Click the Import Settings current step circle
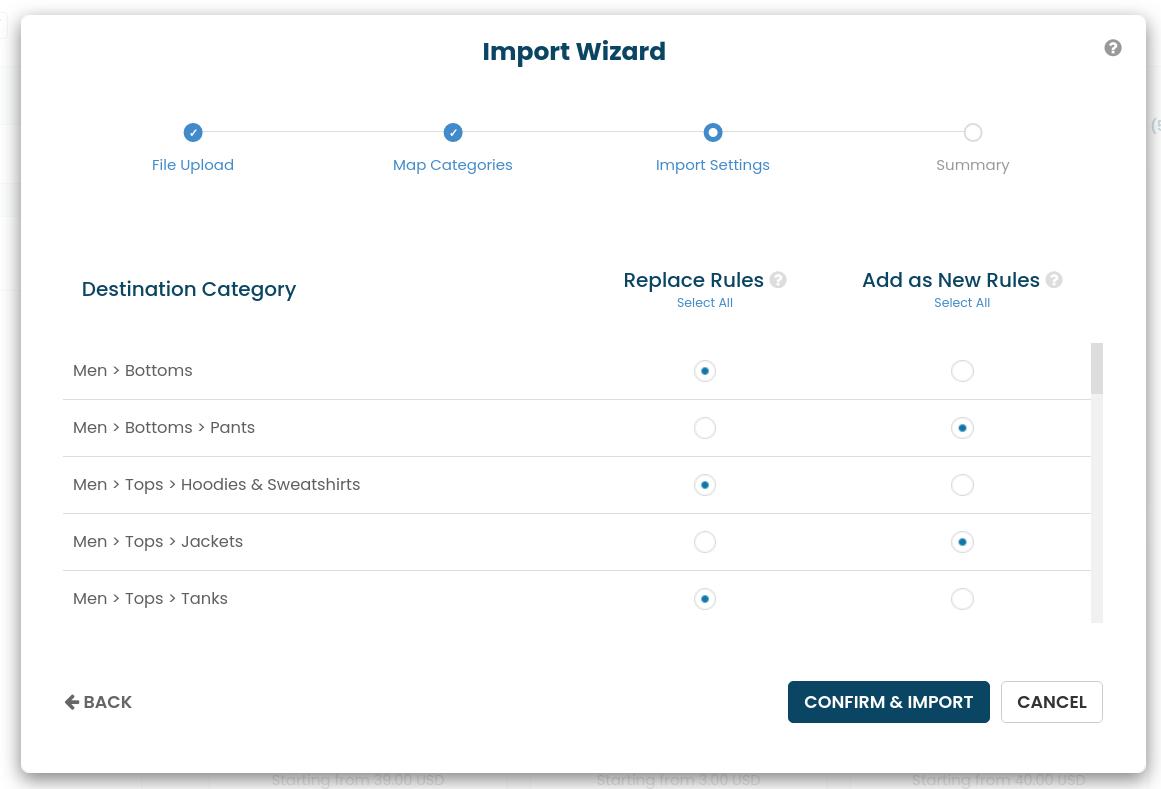 713,132
